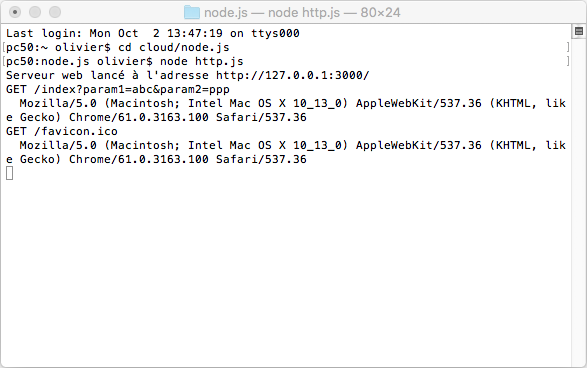The width and height of the screenshot is (587, 368).
Task: Click the red close window button
Action: (x=15, y=12)
